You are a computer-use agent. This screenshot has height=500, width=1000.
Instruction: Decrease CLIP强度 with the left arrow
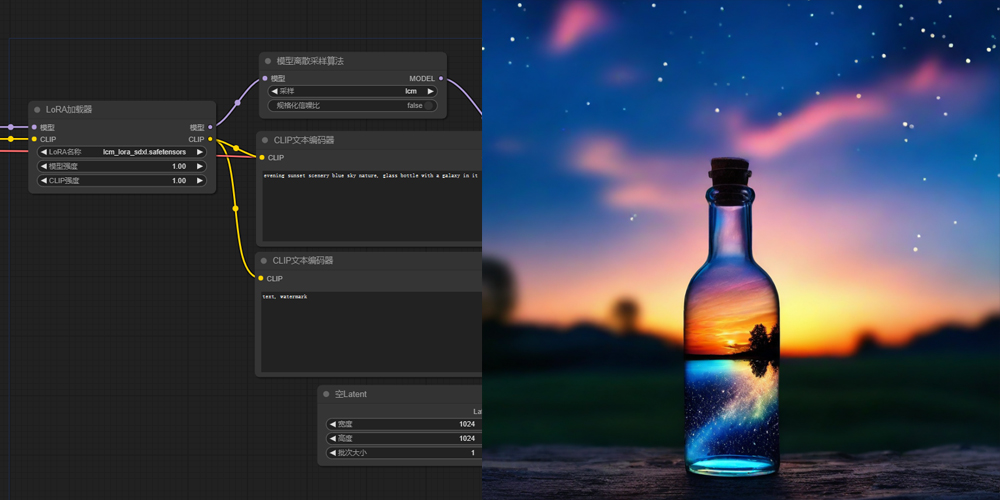pos(43,180)
